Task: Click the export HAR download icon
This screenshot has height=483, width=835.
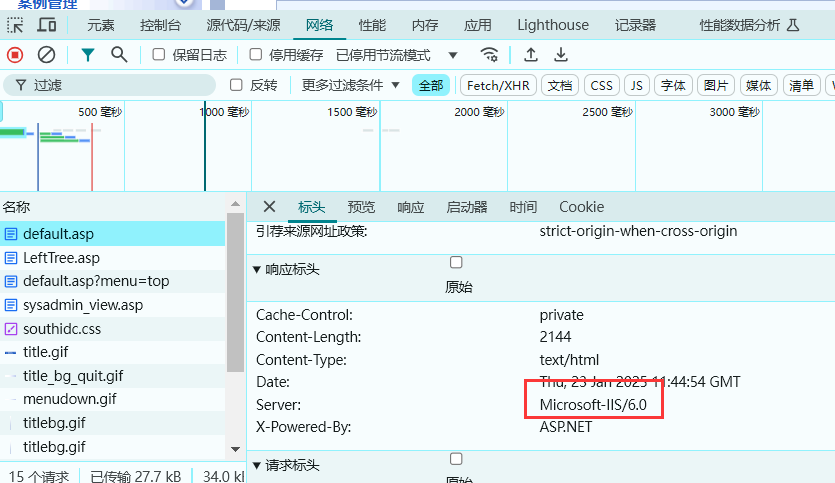Action: click(561, 55)
